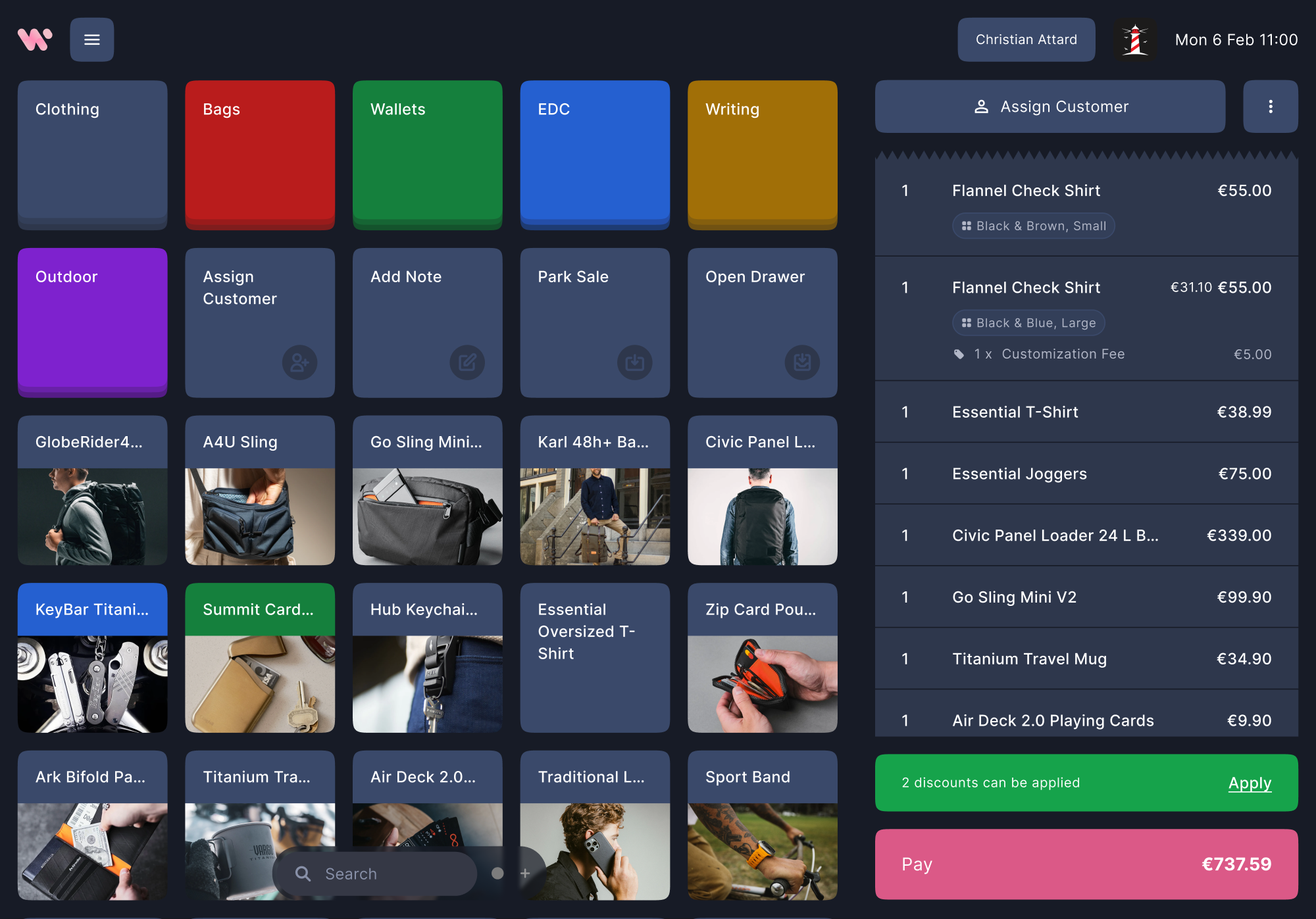The image size is (1316, 919).
Task: Click the magnifier icon in the search bar
Action: tap(303, 874)
